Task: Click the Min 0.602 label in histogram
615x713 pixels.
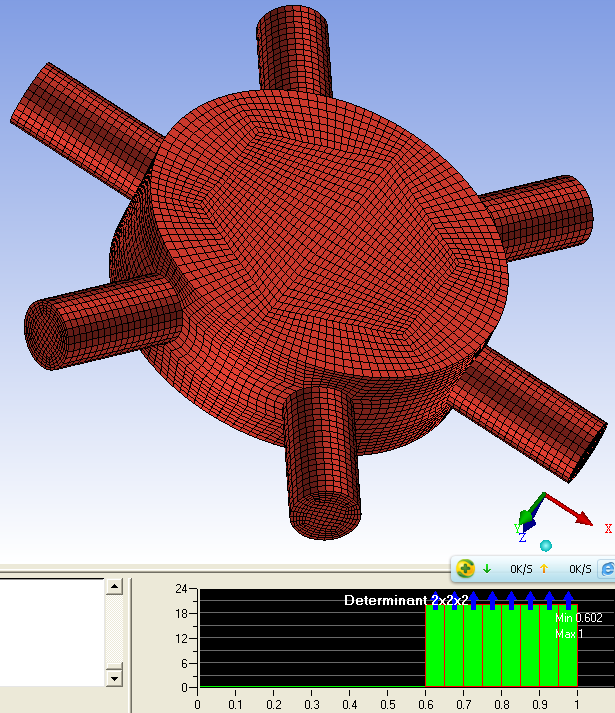Action: click(577, 618)
